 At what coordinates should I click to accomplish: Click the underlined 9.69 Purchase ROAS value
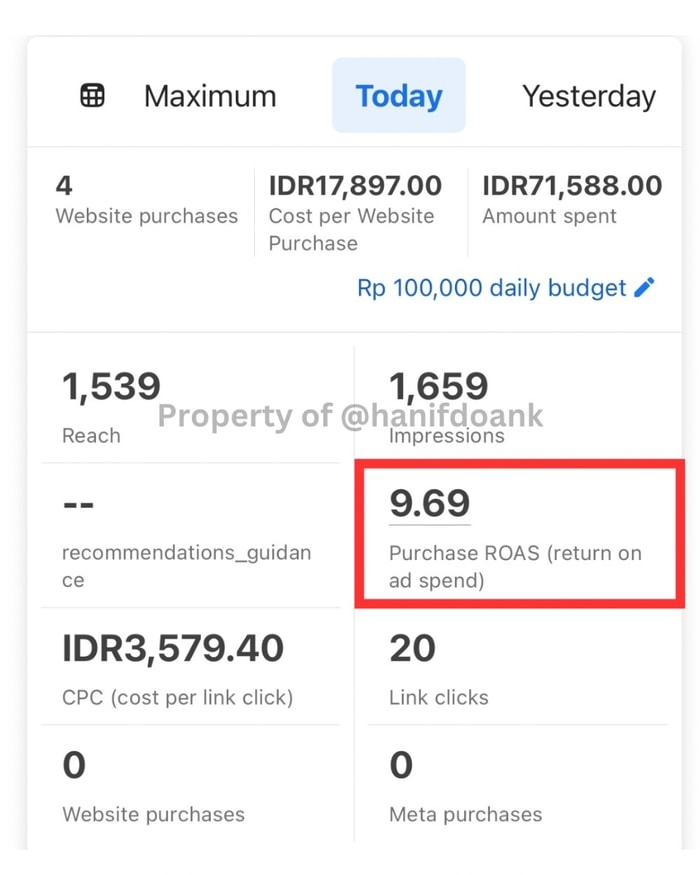coord(429,503)
